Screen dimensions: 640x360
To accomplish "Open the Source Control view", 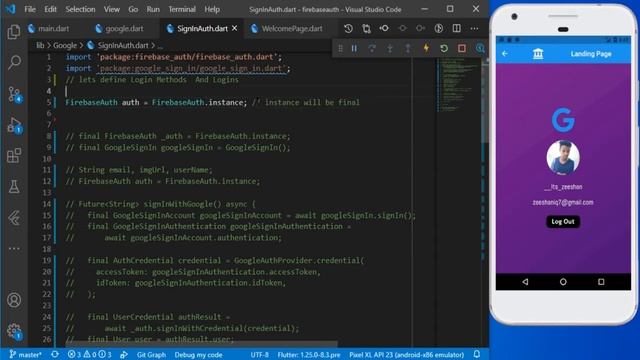I will (15, 94).
